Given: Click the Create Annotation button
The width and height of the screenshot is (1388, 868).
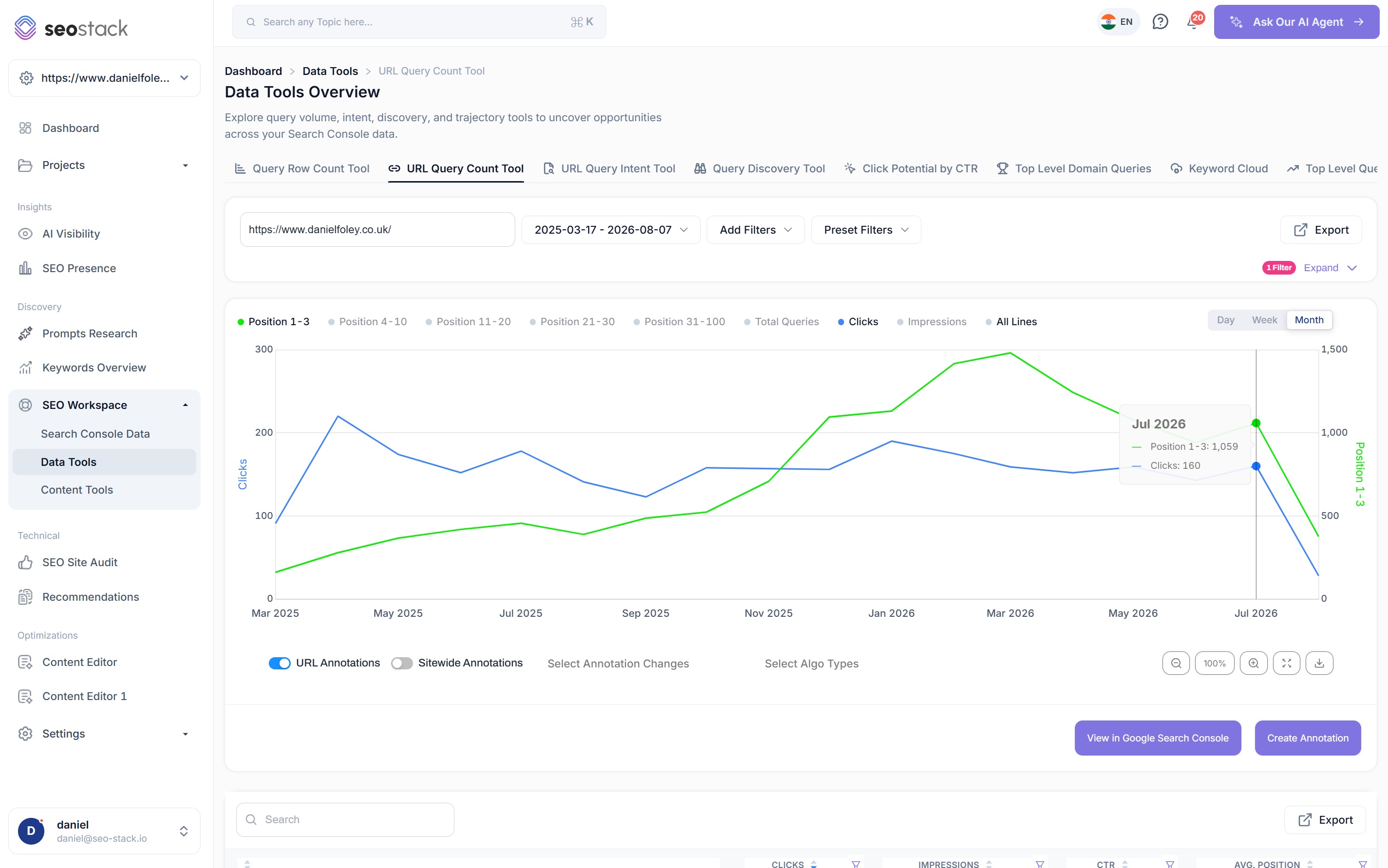Looking at the screenshot, I should (x=1308, y=738).
